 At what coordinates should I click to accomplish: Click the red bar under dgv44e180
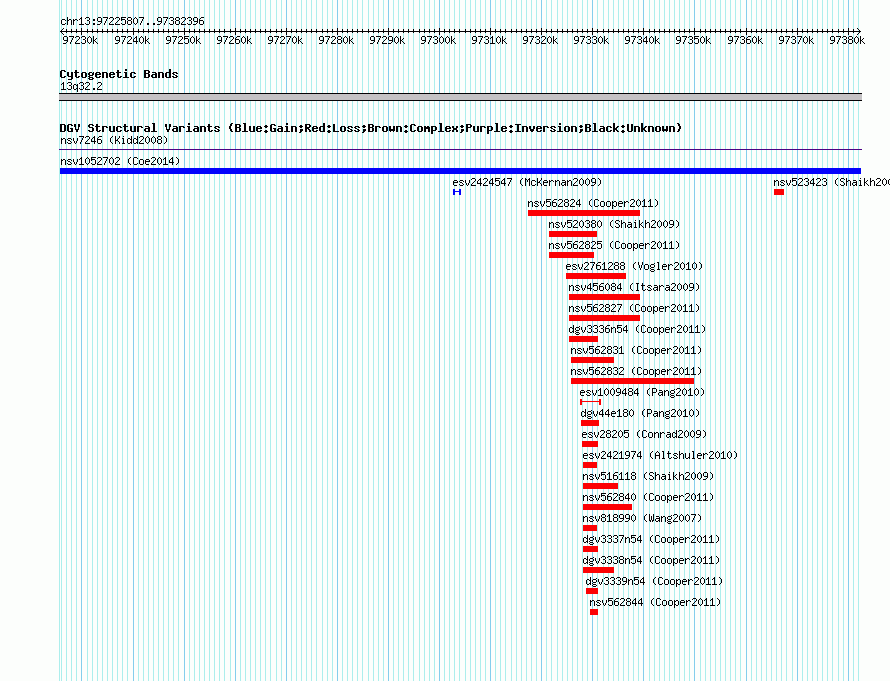click(x=590, y=423)
